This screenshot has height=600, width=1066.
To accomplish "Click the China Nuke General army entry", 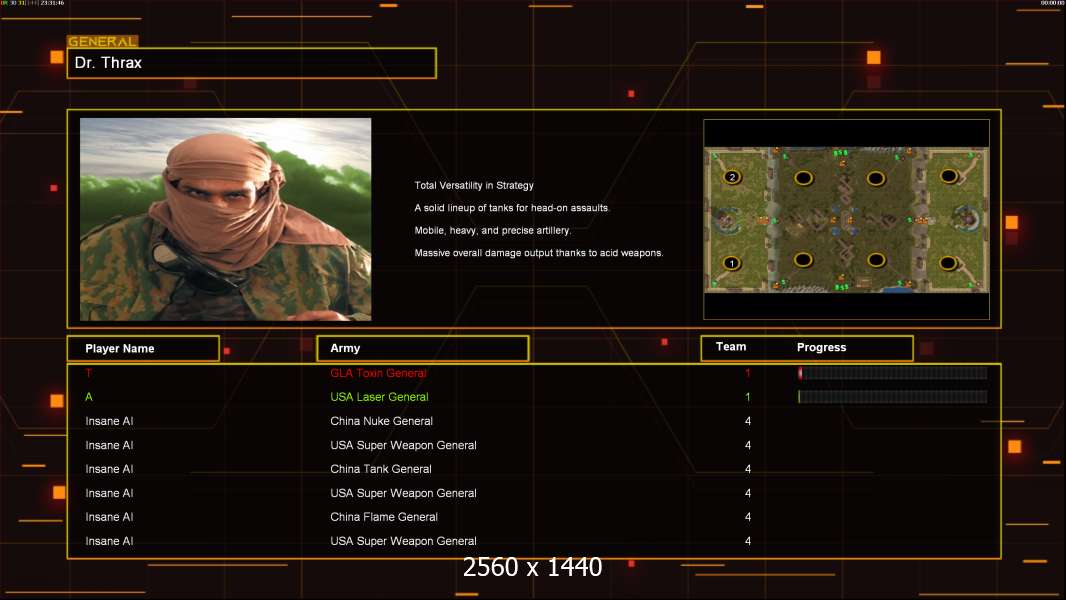I will [381, 421].
